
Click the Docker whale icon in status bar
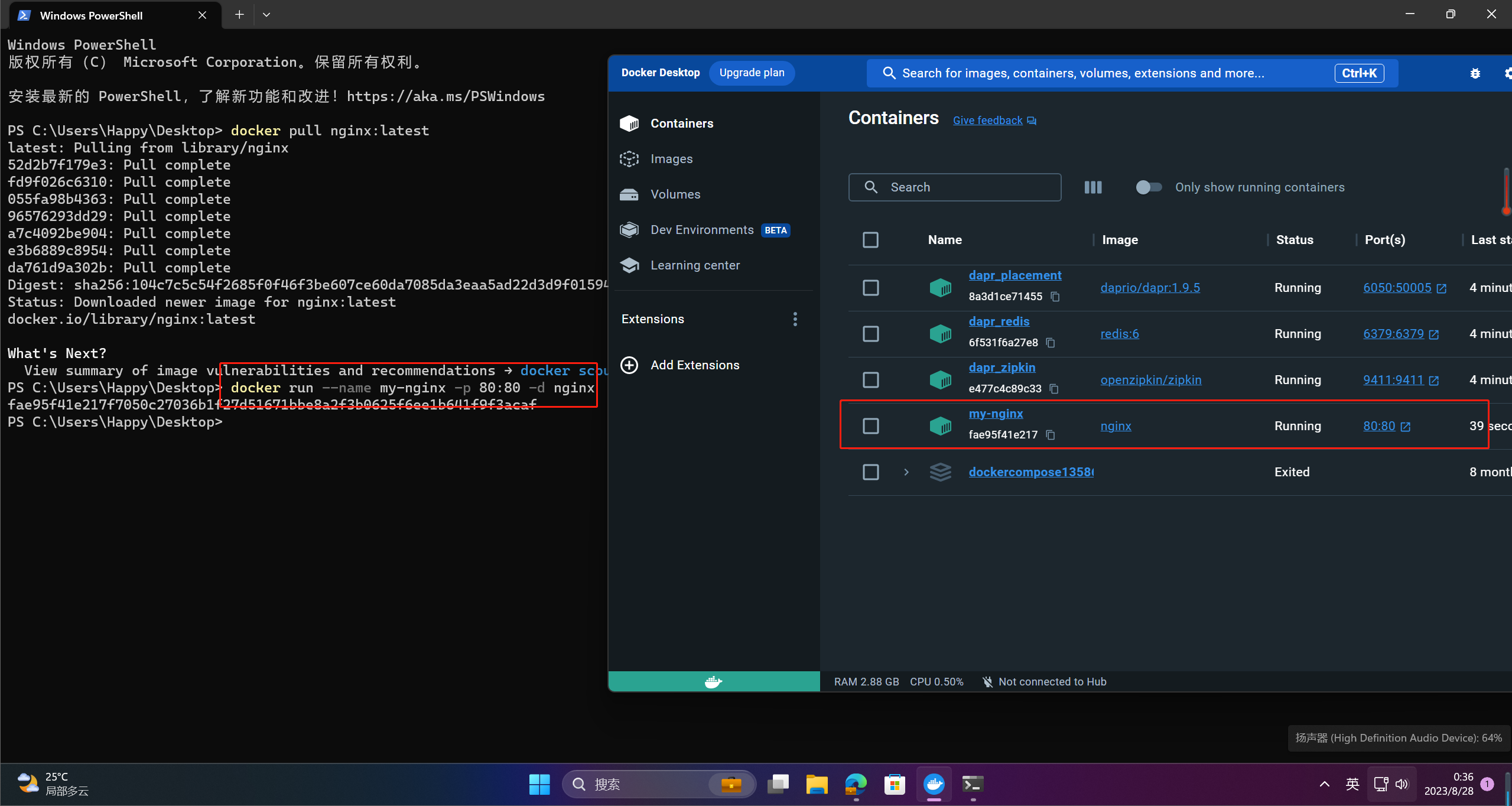tap(713, 682)
